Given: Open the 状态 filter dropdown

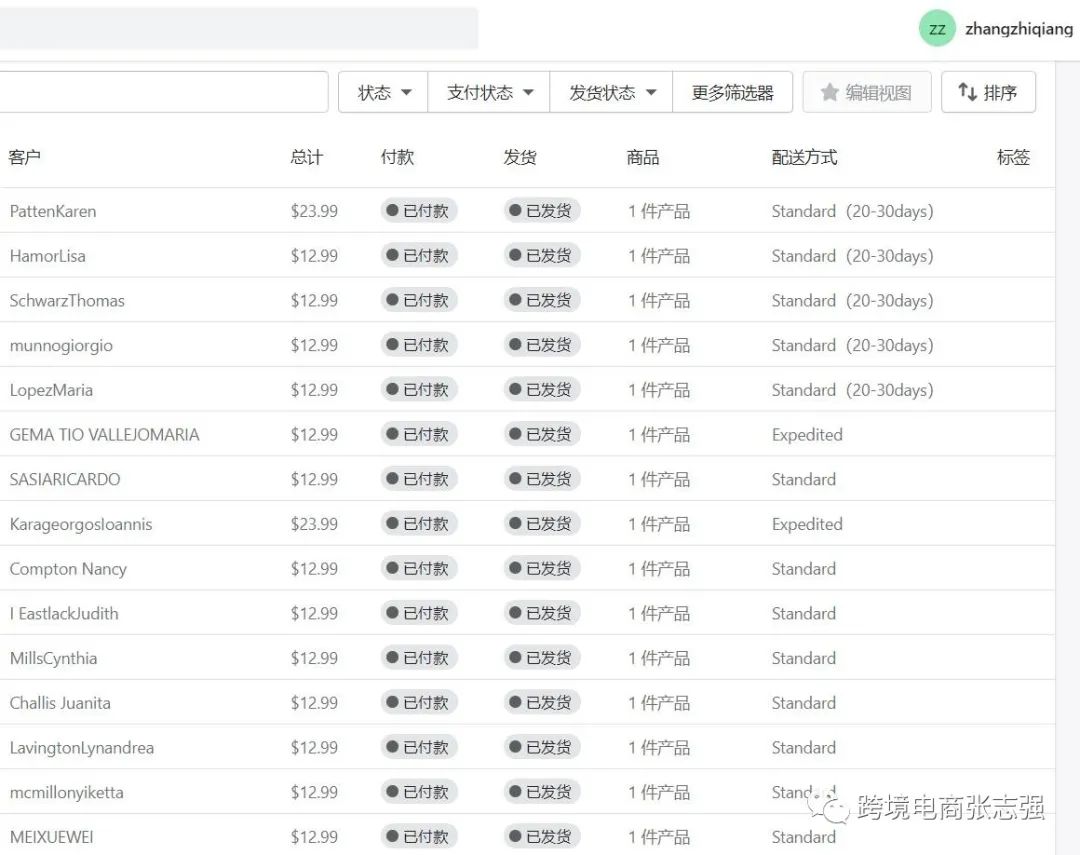Looking at the screenshot, I should [x=384, y=92].
